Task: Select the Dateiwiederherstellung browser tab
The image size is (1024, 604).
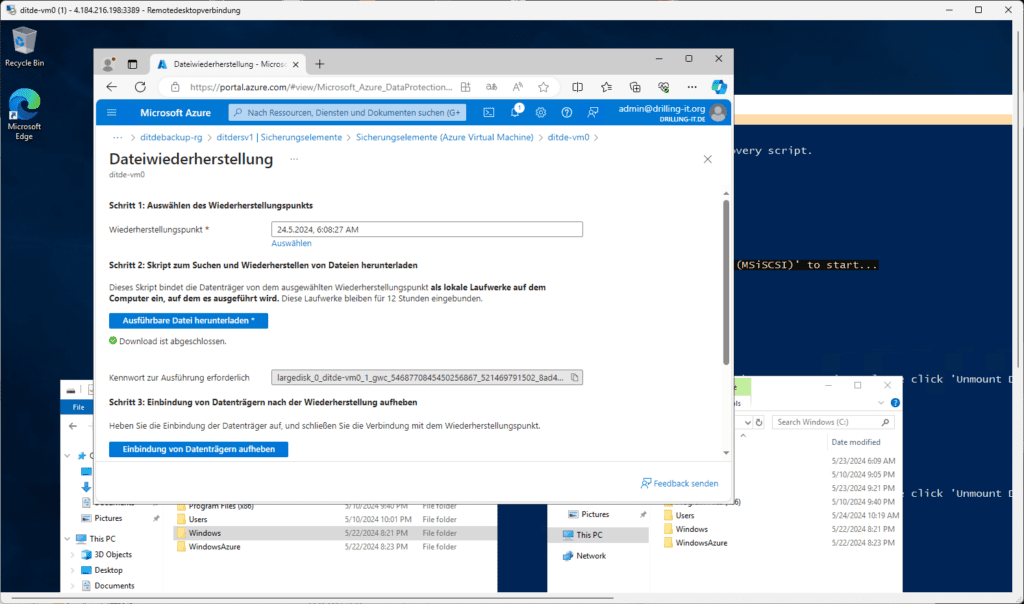Action: (228, 64)
